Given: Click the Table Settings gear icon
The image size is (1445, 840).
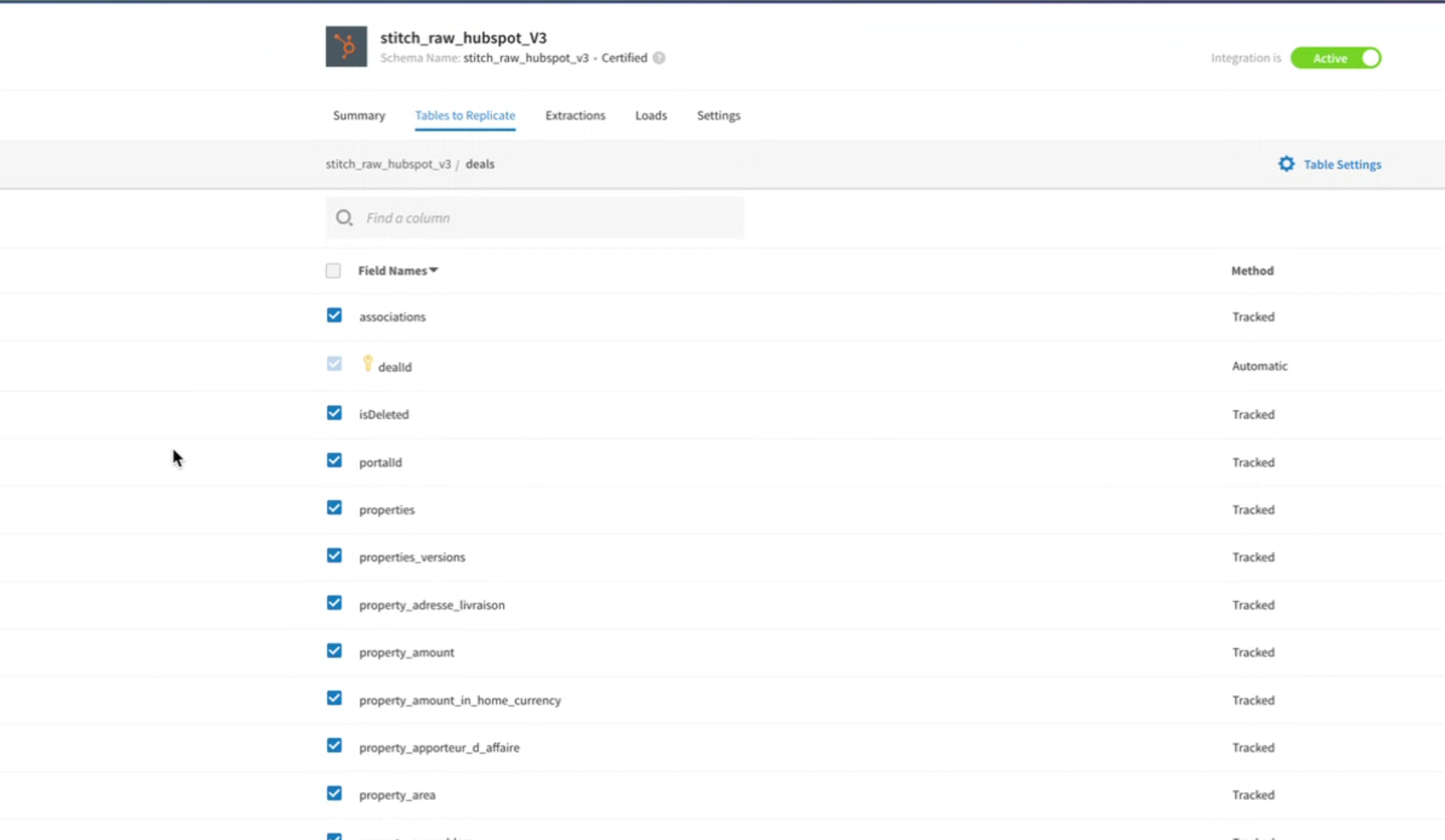Looking at the screenshot, I should tap(1286, 164).
